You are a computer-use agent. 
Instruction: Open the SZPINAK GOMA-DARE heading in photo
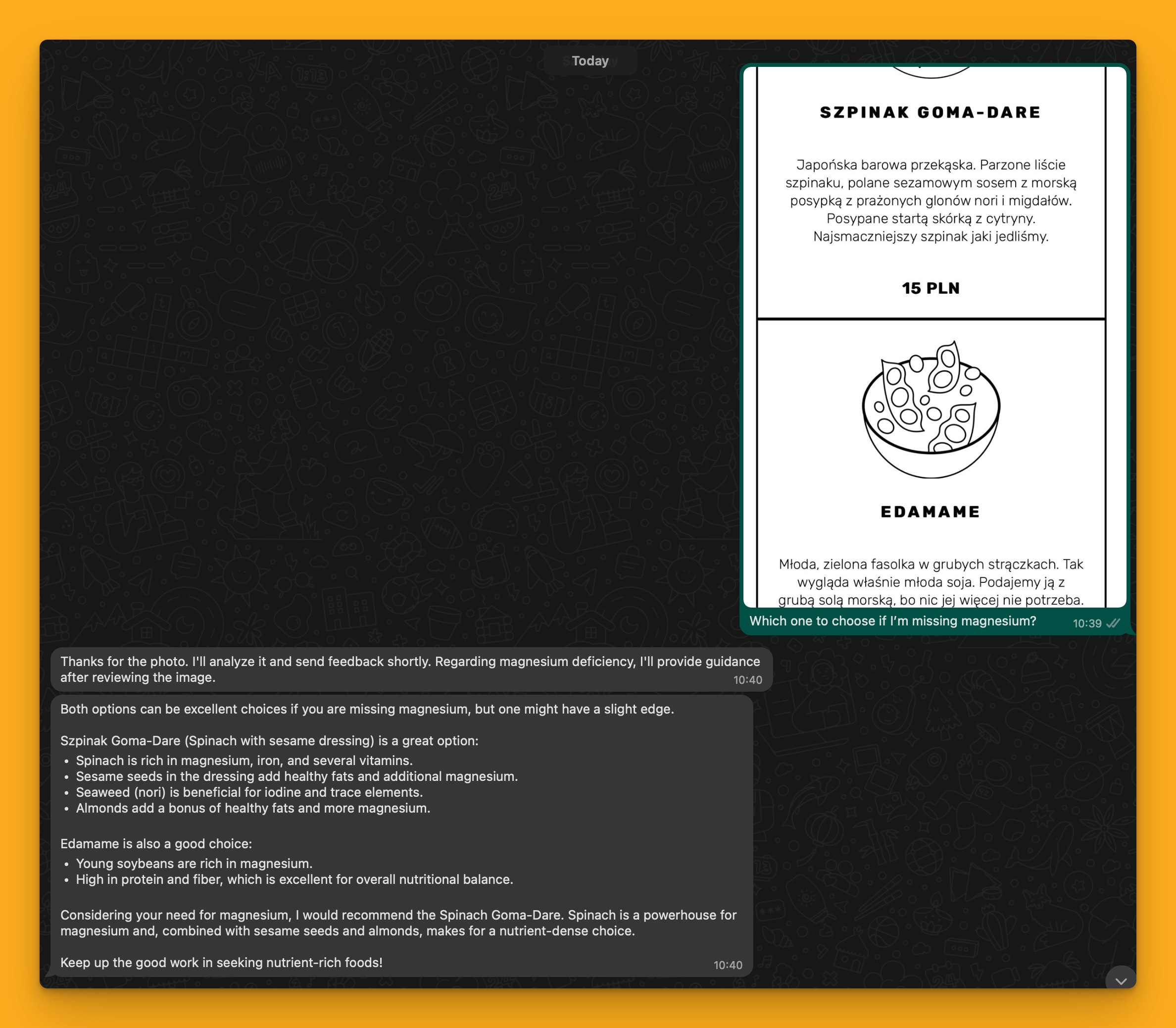click(x=930, y=112)
